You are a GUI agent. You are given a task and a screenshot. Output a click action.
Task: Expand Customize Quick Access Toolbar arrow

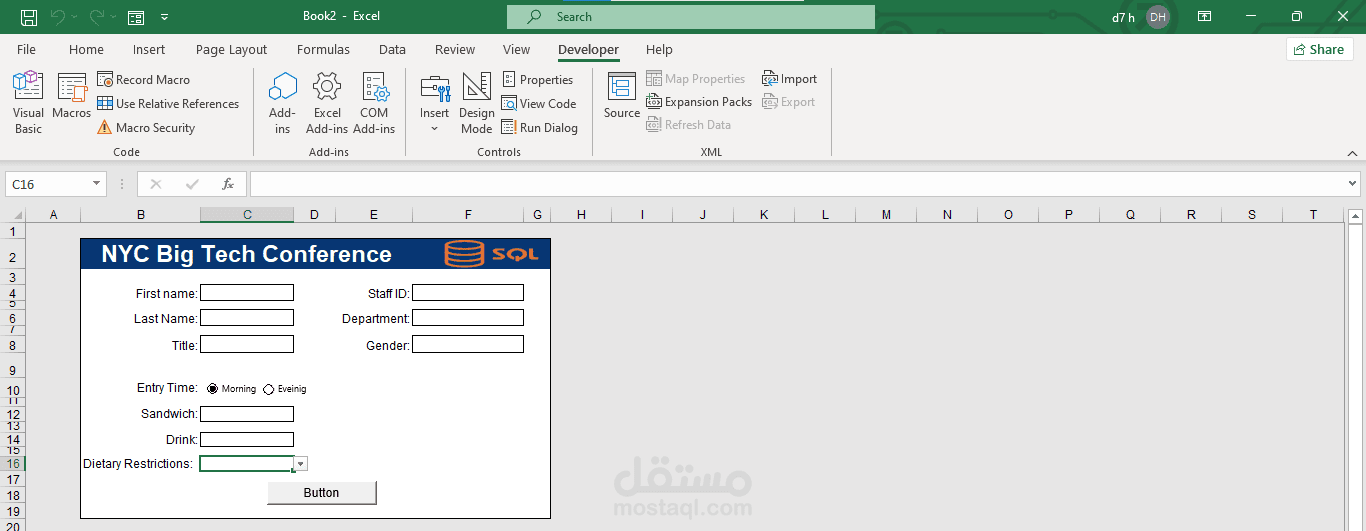pyautogui.click(x=164, y=17)
